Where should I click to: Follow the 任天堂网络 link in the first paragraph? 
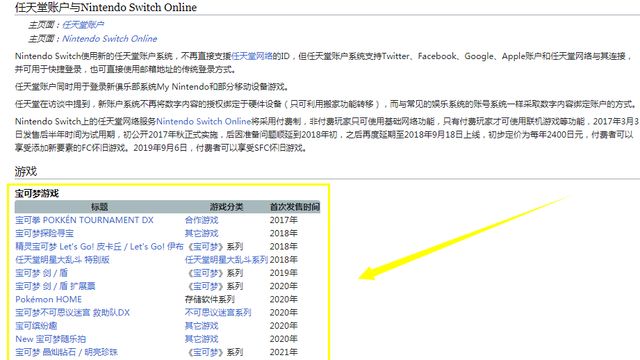coord(252,56)
